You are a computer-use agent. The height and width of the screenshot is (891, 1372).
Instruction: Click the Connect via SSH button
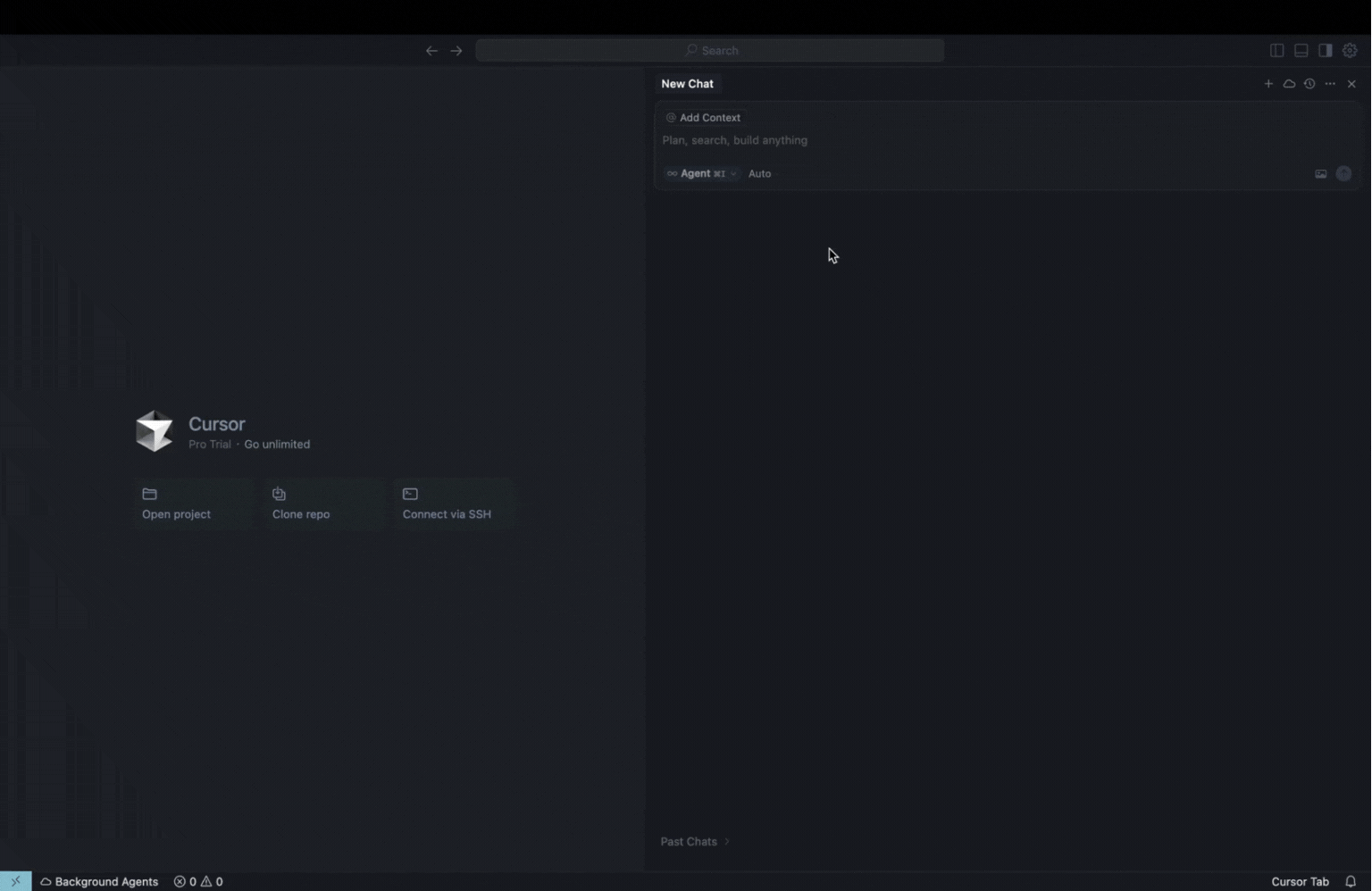coord(455,504)
